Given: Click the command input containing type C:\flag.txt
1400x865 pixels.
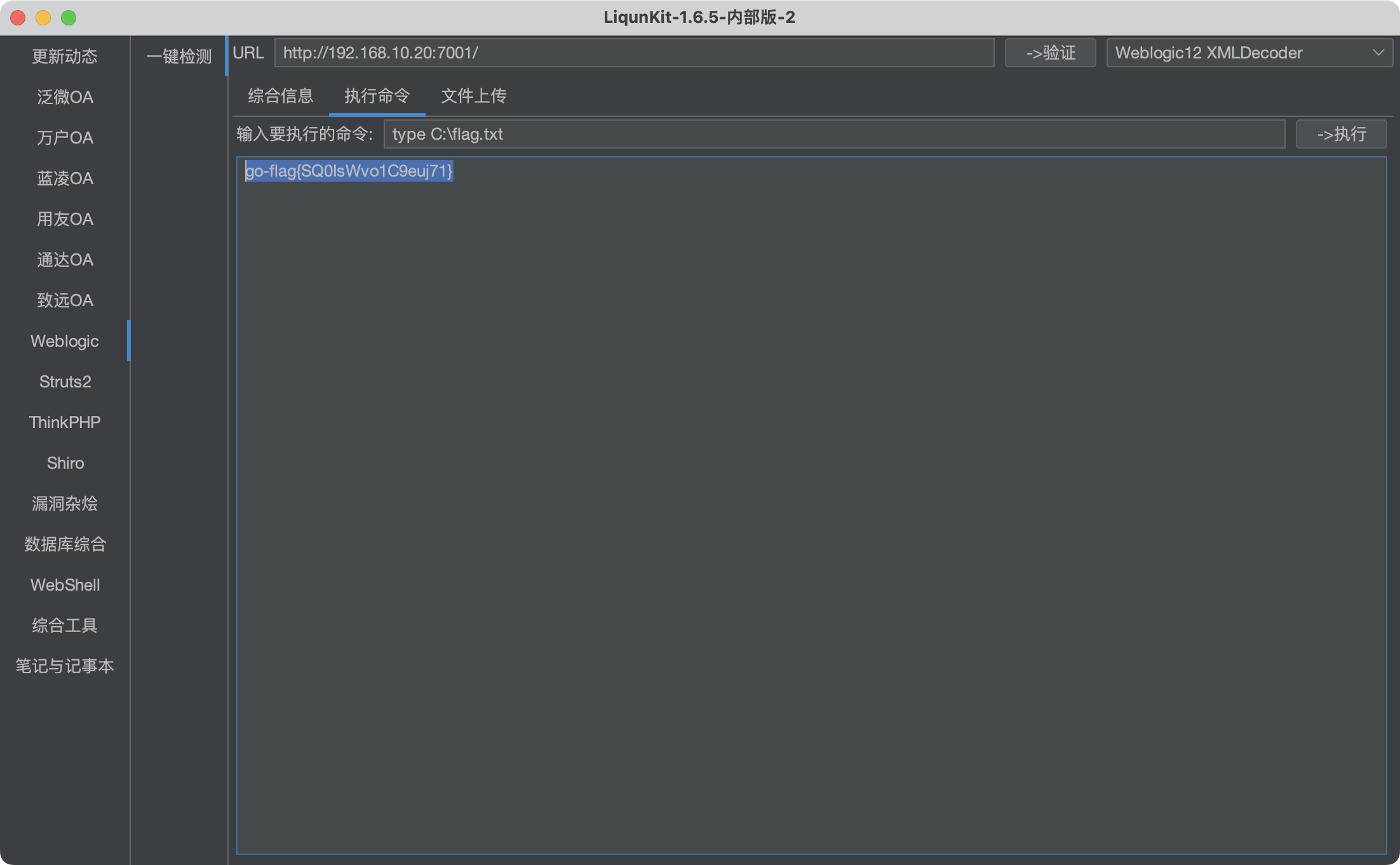Looking at the screenshot, I should [x=835, y=134].
